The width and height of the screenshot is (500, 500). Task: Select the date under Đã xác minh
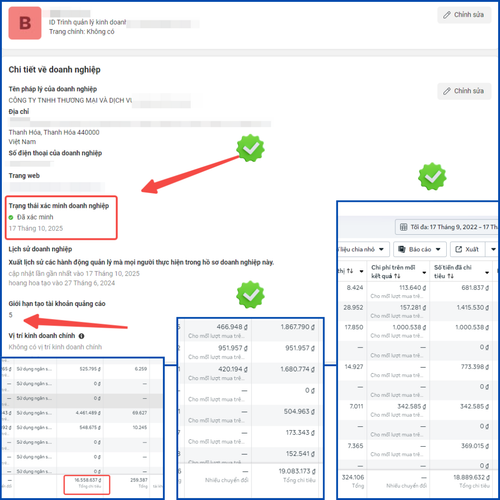coord(36,229)
